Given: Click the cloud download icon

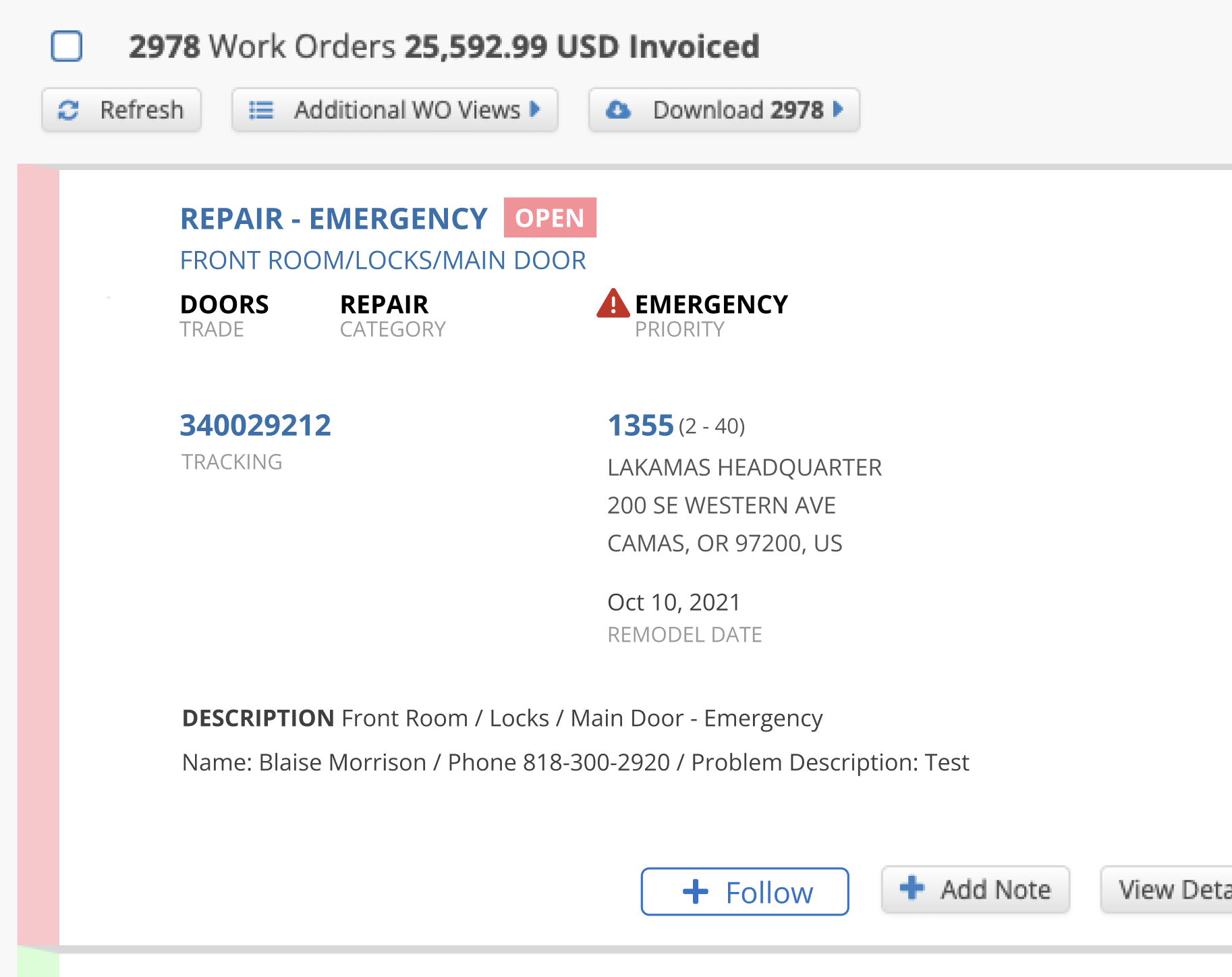Looking at the screenshot, I should [618, 110].
